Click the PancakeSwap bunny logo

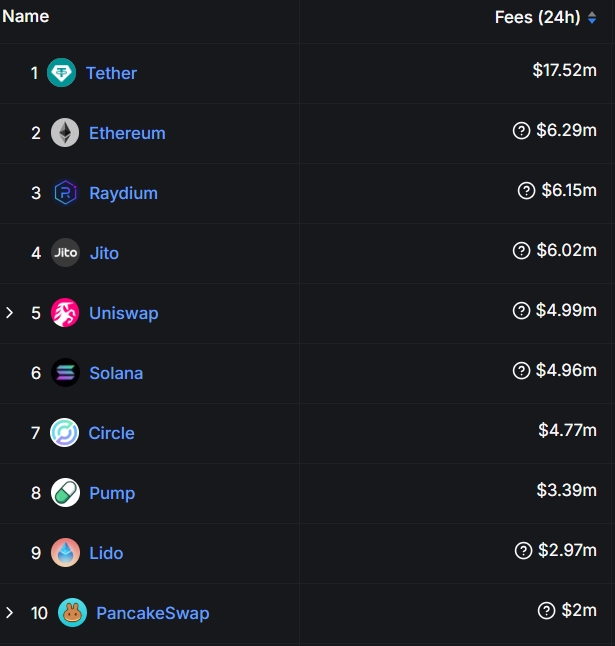[72, 613]
